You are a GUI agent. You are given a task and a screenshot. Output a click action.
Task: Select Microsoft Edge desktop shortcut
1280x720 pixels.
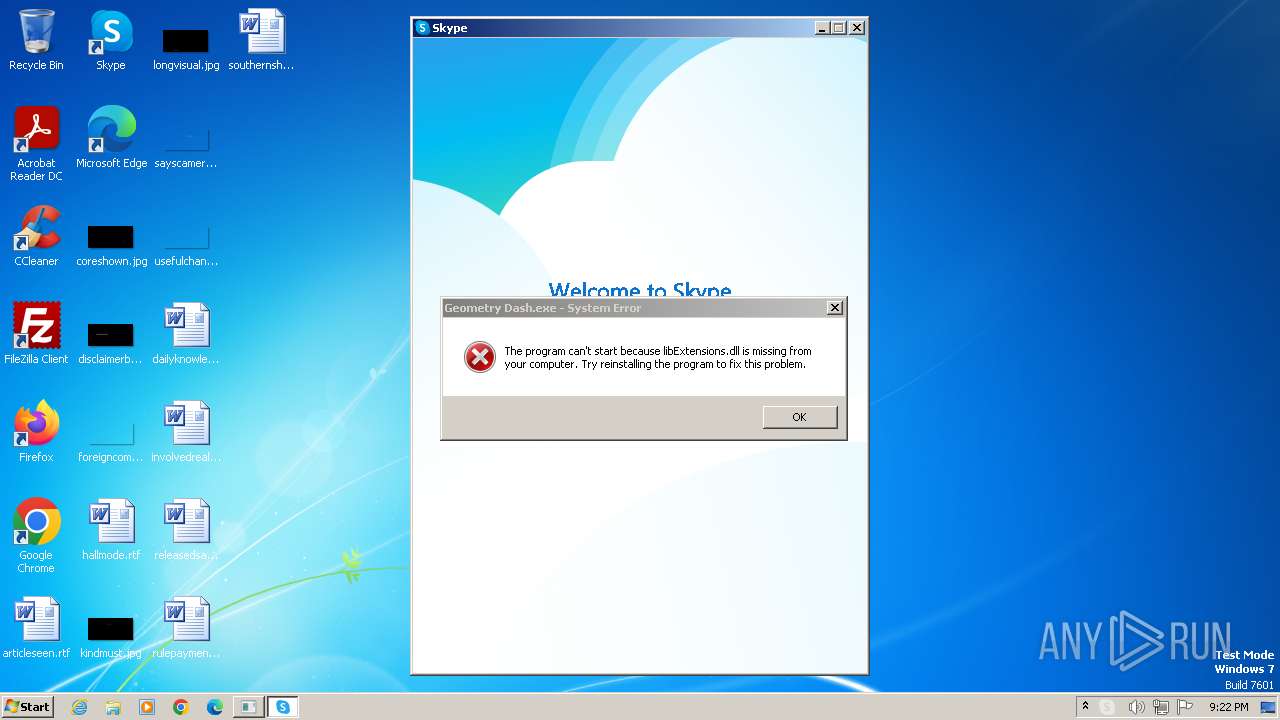111,138
